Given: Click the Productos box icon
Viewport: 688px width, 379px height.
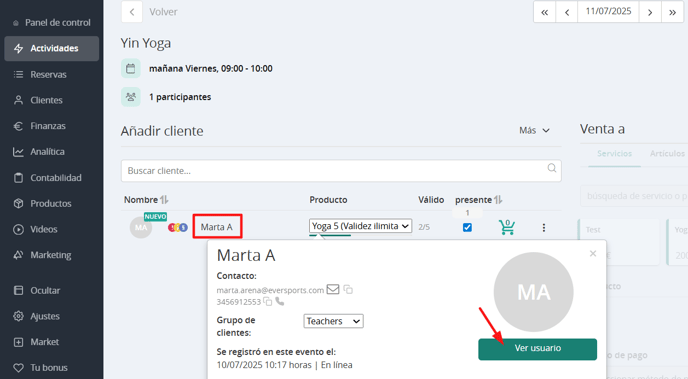Looking at the screenshot, I should tap(18, 204).
